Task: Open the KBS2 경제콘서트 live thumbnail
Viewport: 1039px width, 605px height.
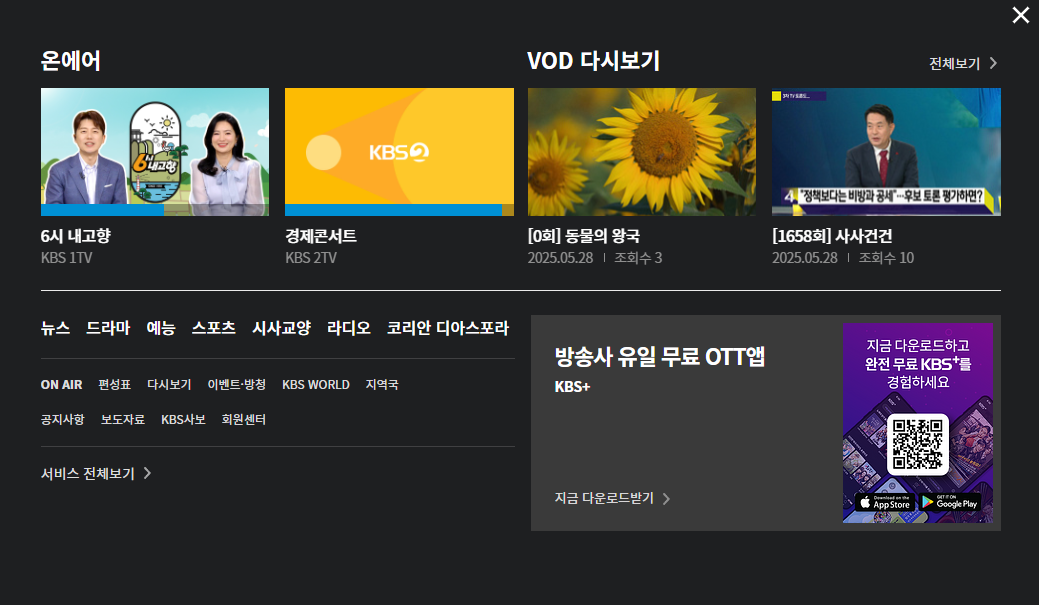Action: click(x=399, y=152)
